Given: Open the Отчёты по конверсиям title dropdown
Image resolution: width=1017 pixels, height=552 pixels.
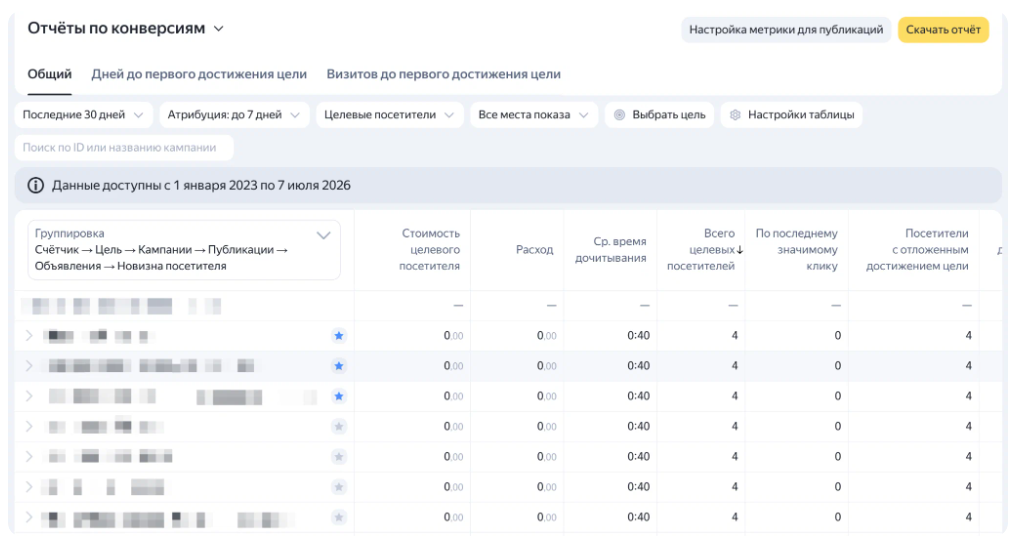Looking at the screenshot, I should coord(126,29).
